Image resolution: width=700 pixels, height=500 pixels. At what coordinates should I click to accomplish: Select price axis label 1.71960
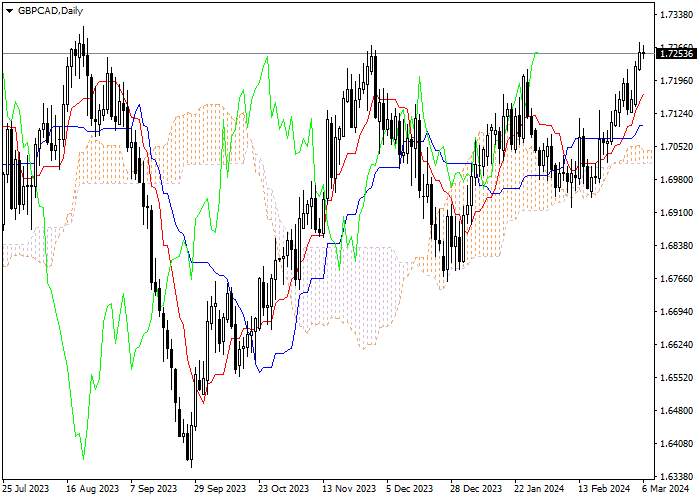pos(677,81)
